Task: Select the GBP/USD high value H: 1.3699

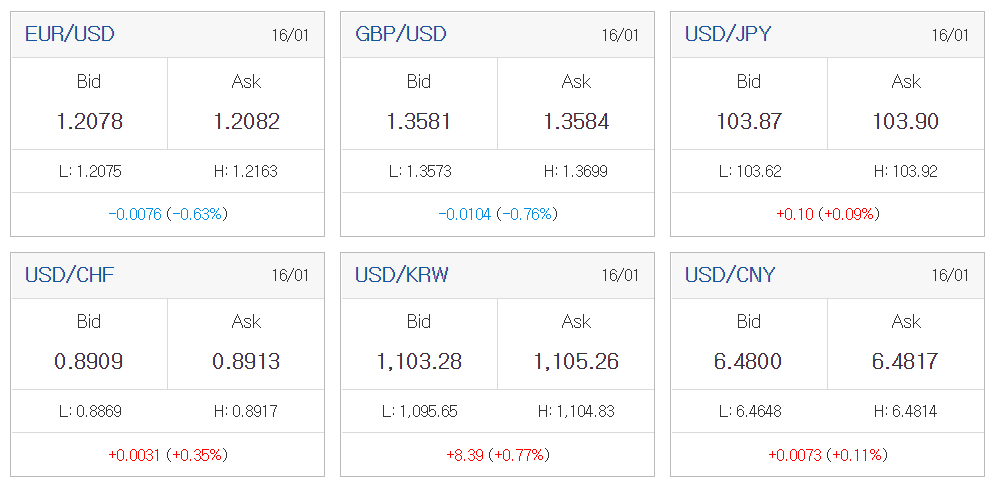Action: [576, 172]
